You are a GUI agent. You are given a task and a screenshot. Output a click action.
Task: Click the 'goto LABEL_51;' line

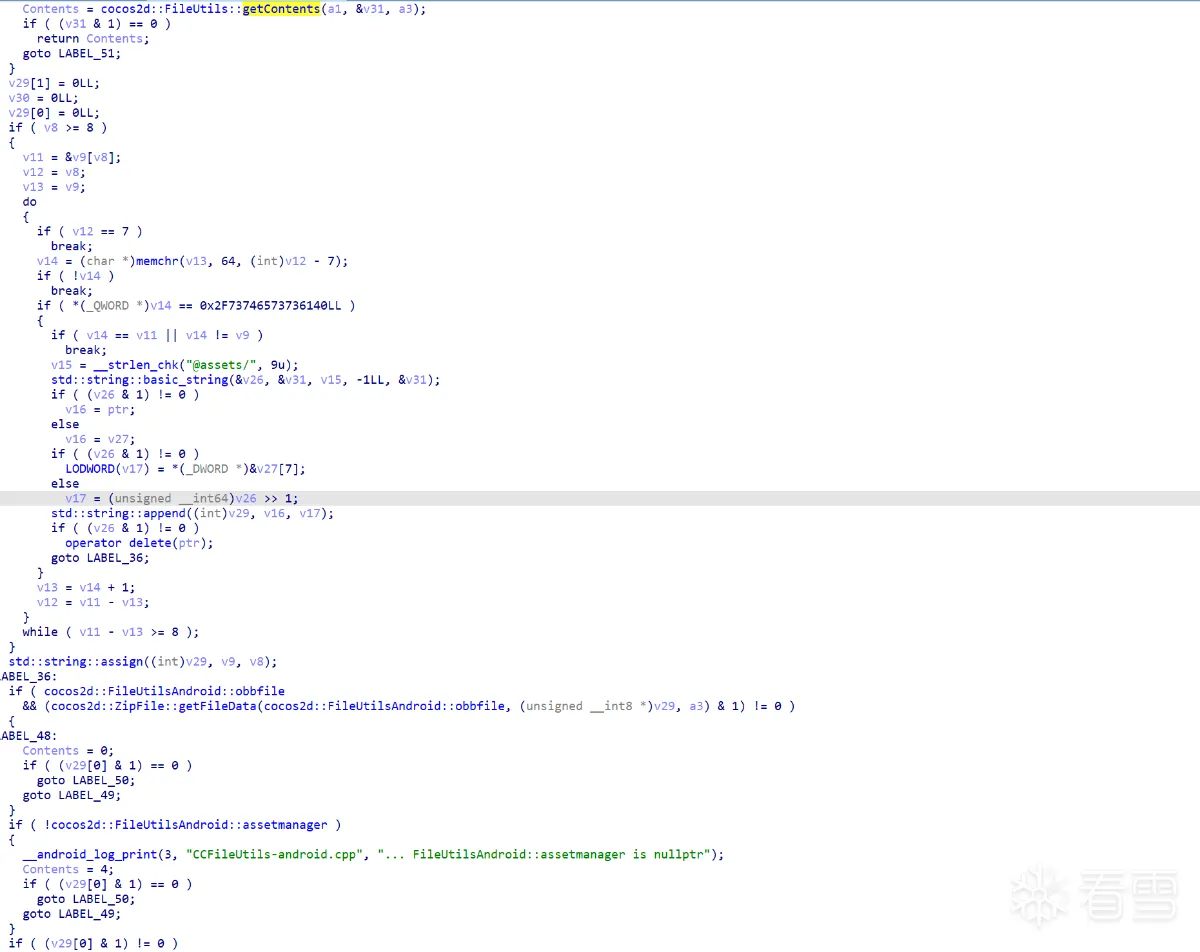pyautogui.click(x=72, y=54)
